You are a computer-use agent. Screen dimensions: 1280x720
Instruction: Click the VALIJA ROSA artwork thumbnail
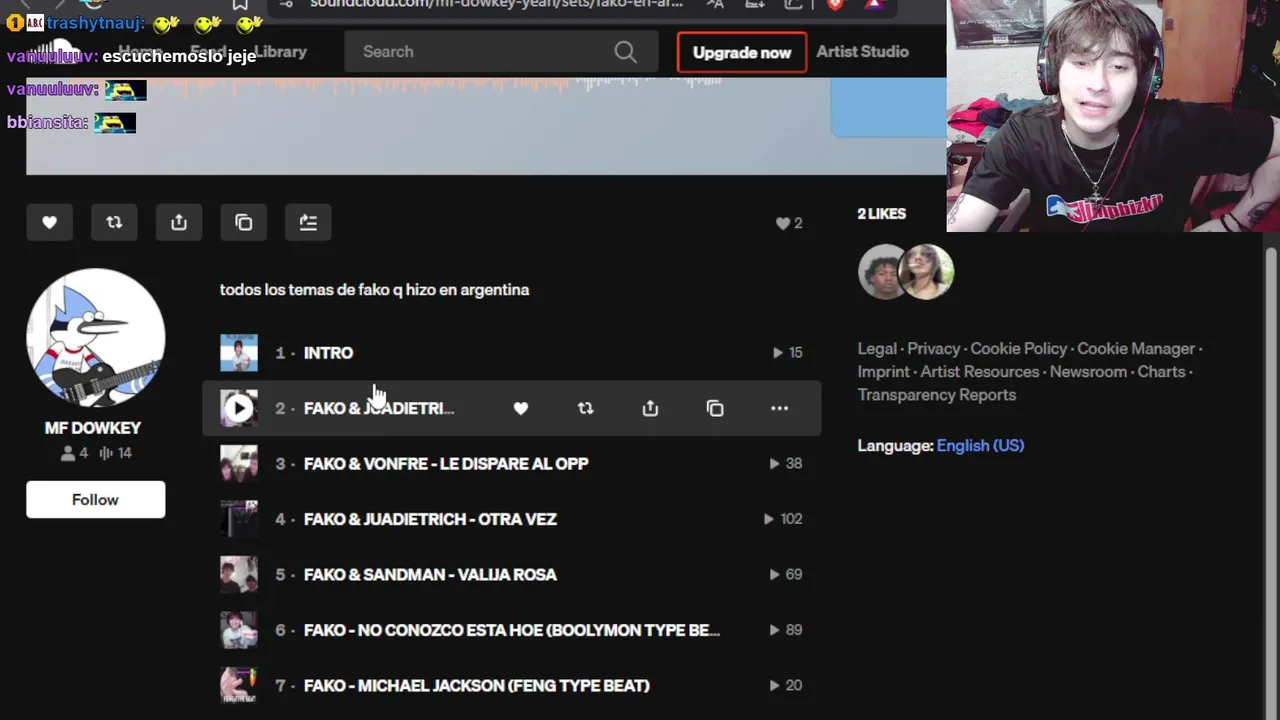[x=239, y=575]
